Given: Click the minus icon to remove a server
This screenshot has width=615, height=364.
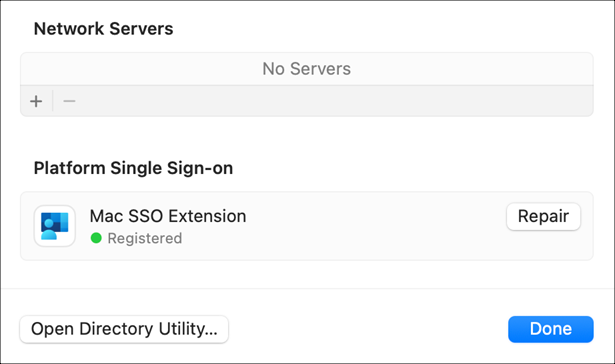Looking at the screenshot, I should pyautogui.click(x=69, y=101).
